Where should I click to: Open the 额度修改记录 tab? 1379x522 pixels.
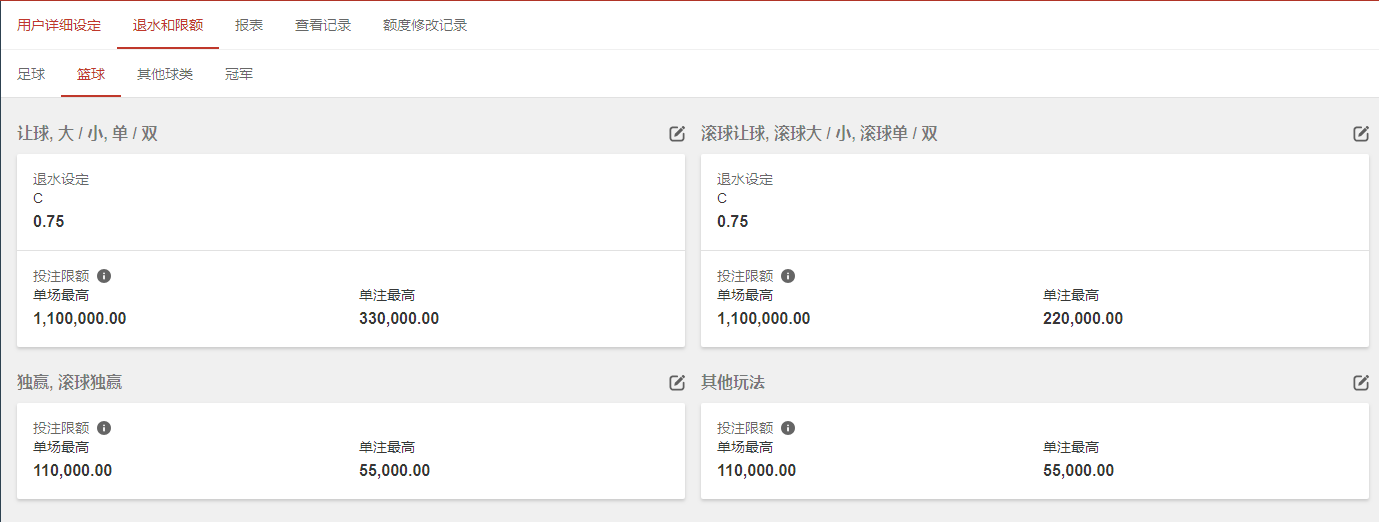pyautogui.click(x=425, y=25)
